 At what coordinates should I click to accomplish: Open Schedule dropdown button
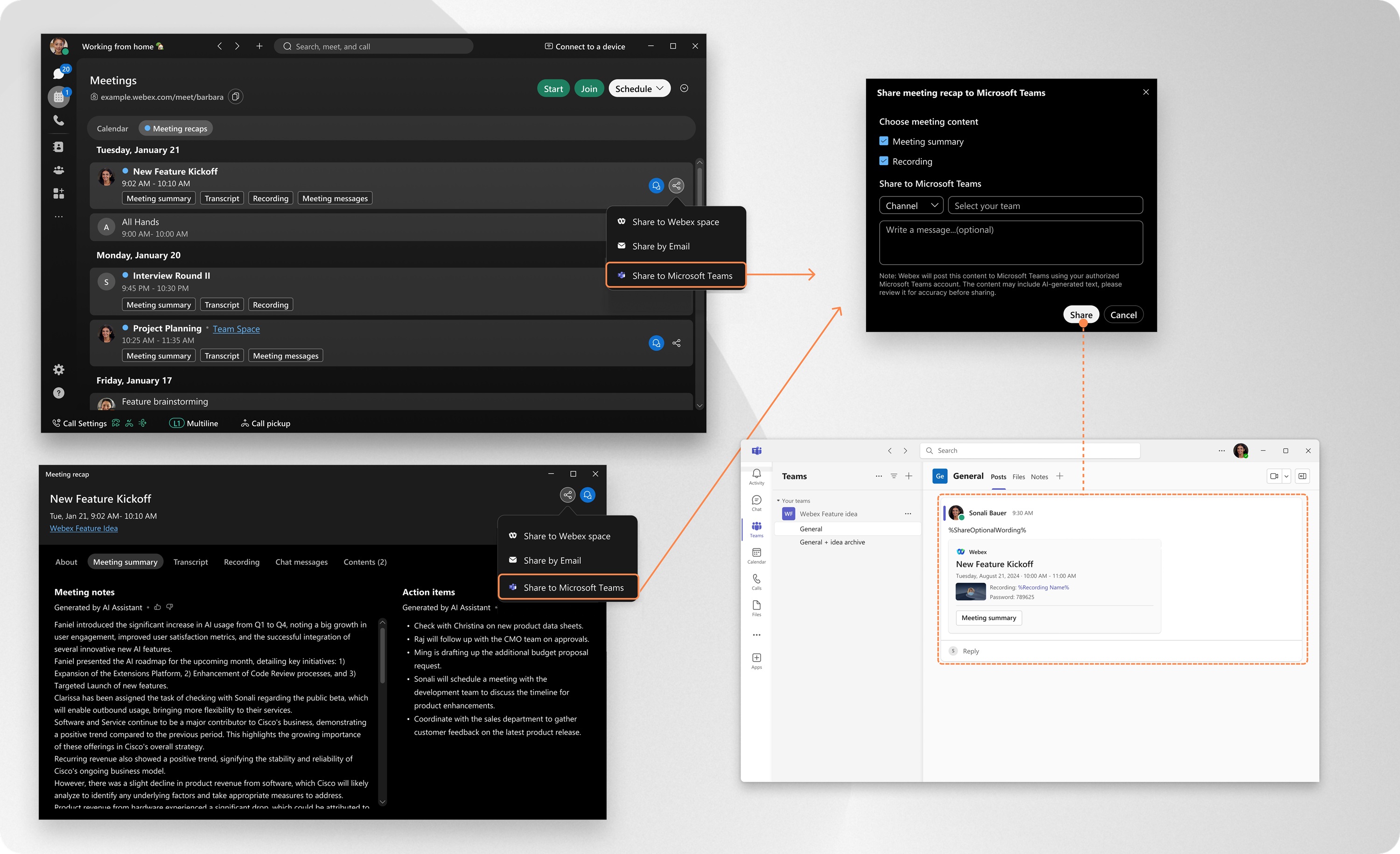[x=639, y=88]
